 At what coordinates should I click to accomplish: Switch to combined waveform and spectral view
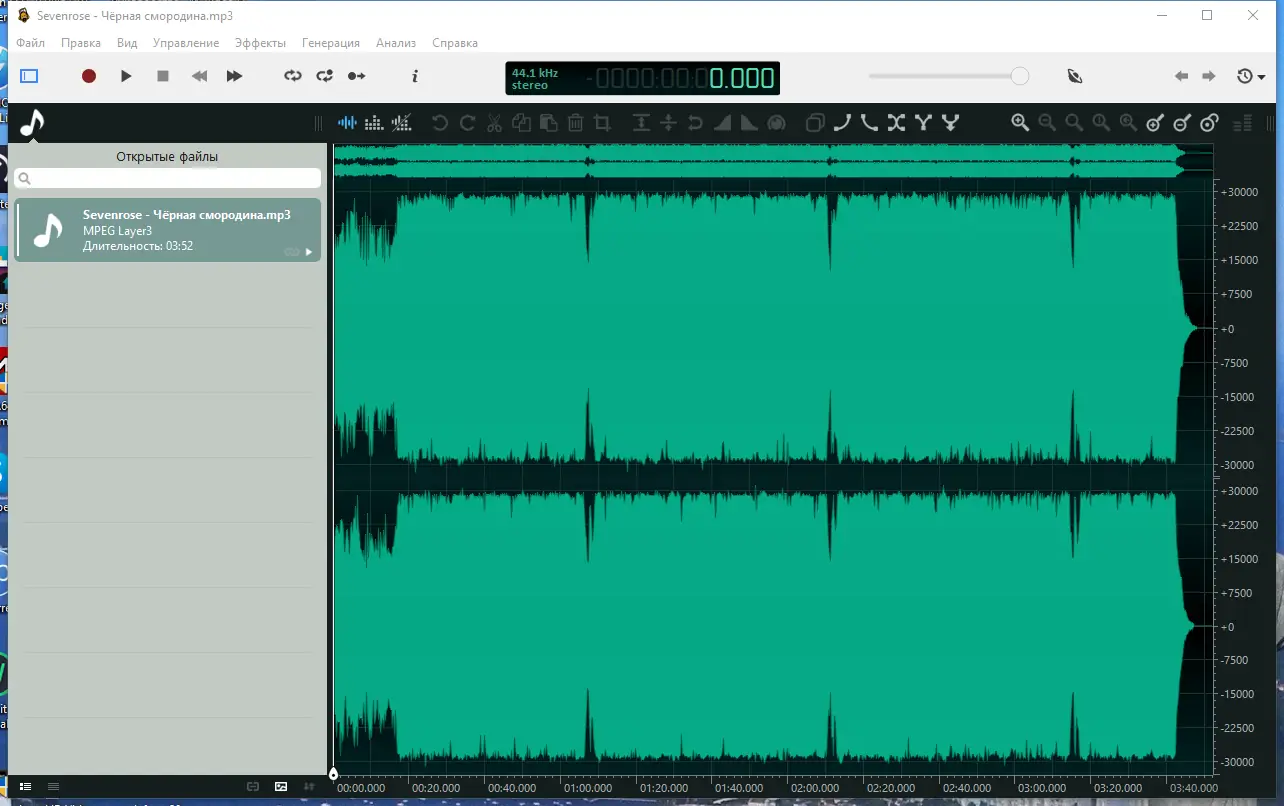click(401, 123)
